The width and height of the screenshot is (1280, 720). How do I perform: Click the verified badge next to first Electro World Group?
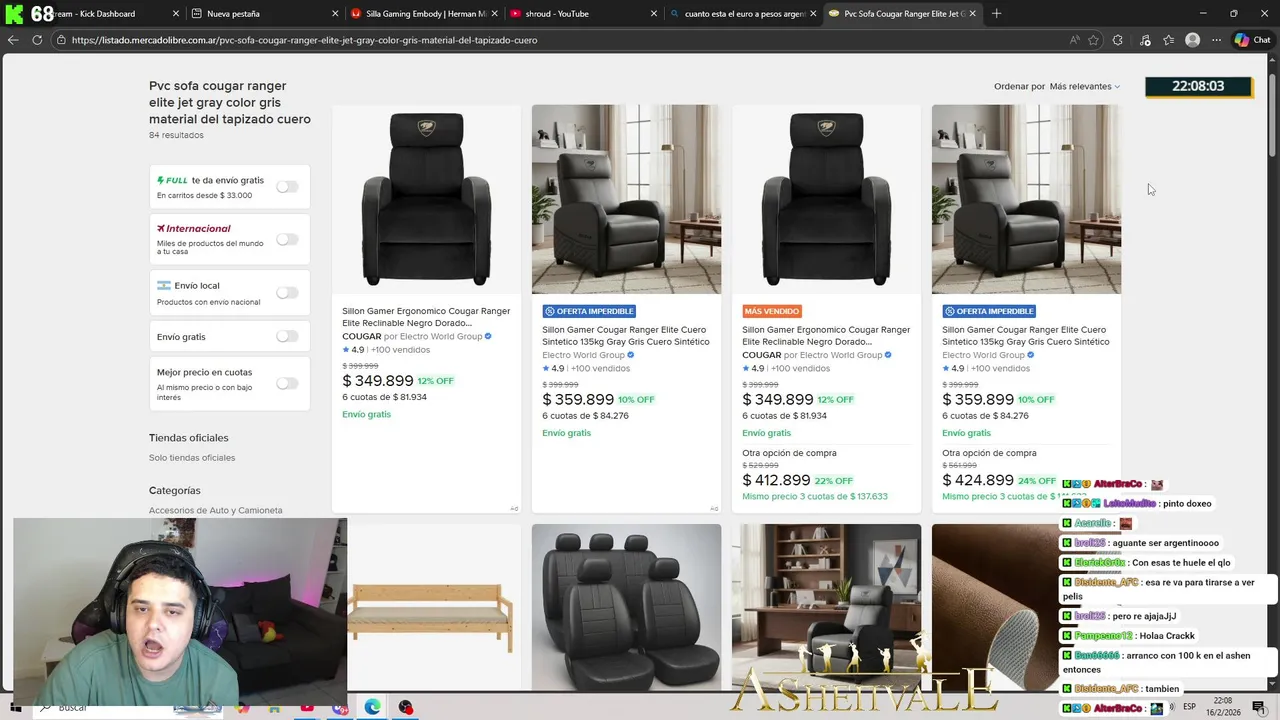488,337
